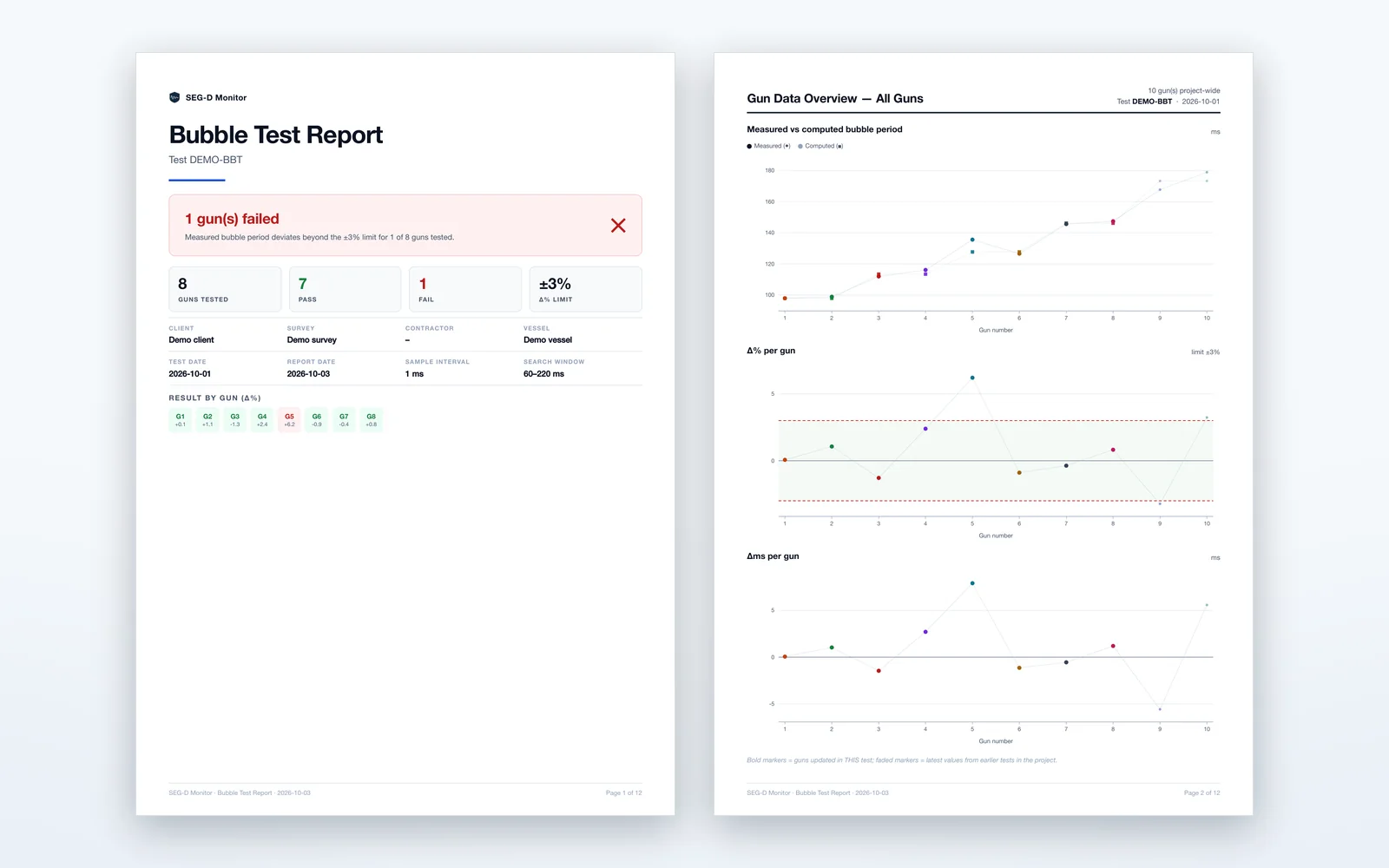Click the 'Demo vessel' value
Screen dimensions: 1389x868
[548, 340]
